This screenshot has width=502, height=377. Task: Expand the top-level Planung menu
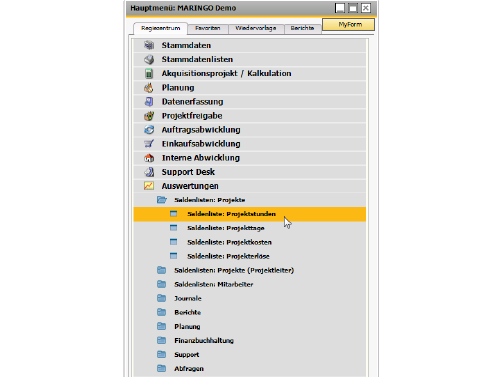250,87
